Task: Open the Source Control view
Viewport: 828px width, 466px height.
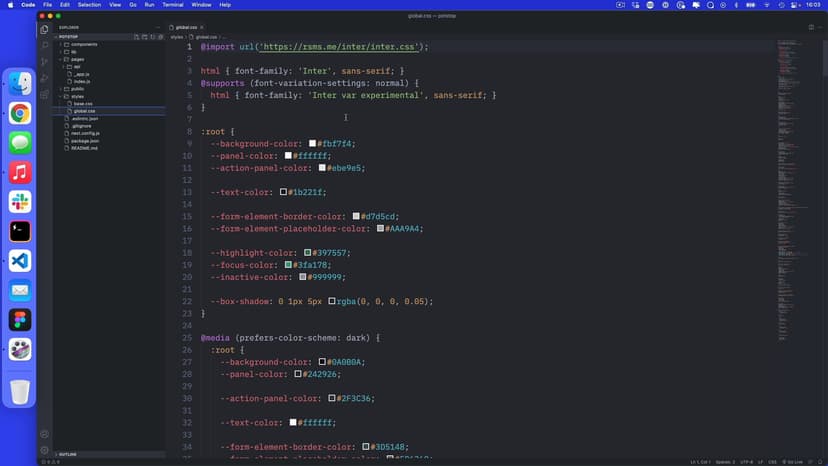Action: 45,61
